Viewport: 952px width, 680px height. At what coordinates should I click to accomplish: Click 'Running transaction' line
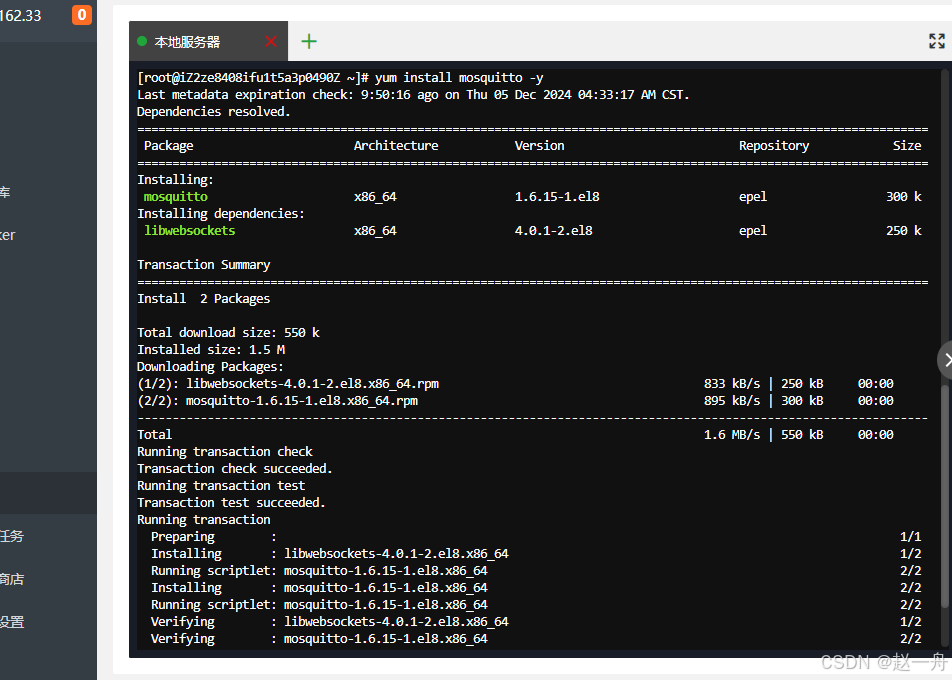click(203, 520)
